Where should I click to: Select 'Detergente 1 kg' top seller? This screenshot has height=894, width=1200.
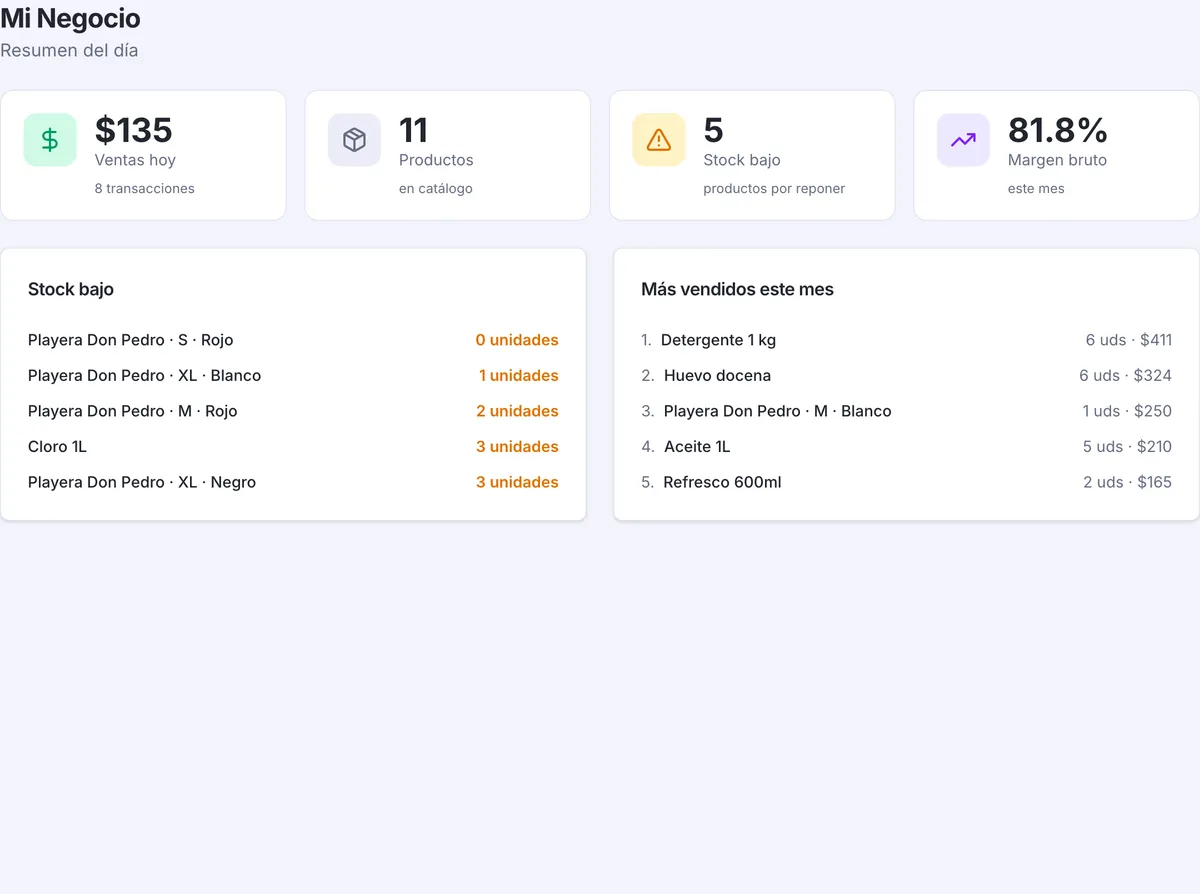click(x=906, y=340)
